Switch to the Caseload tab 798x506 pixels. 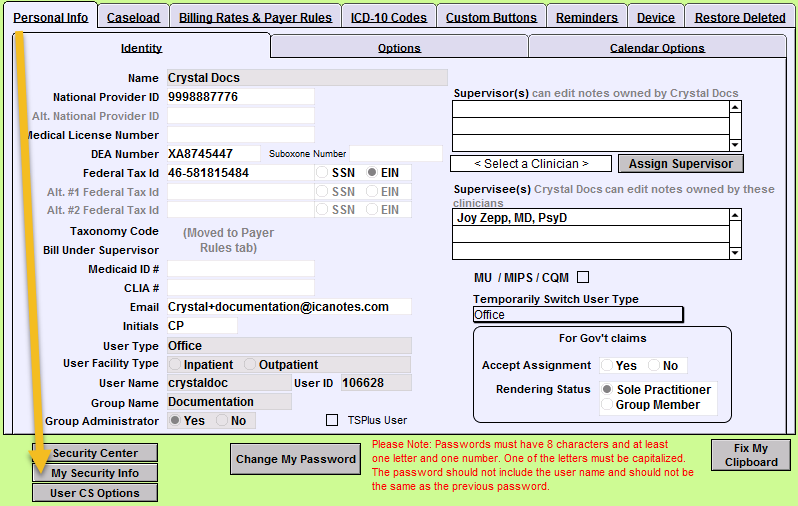coord(132,17)
